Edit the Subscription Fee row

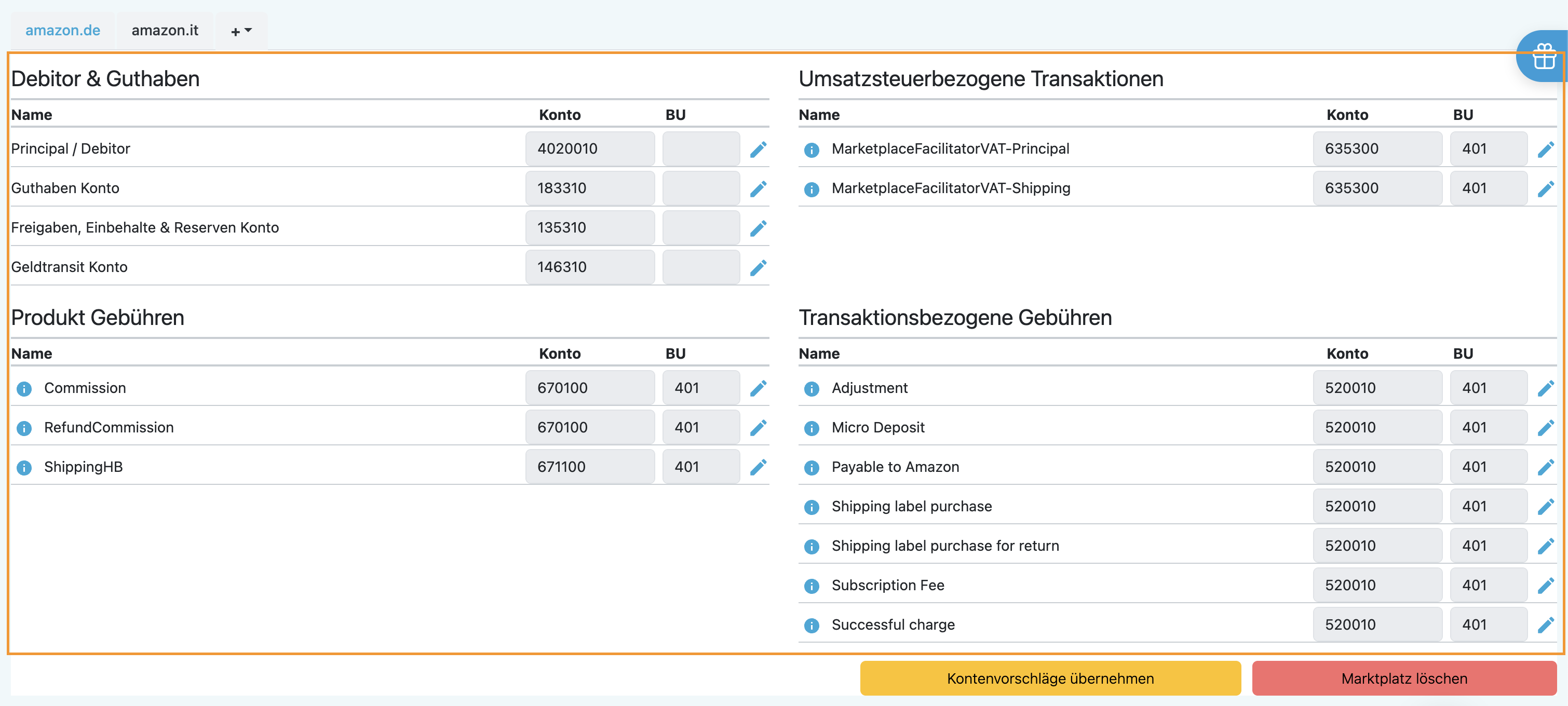tap(1546, 586)
